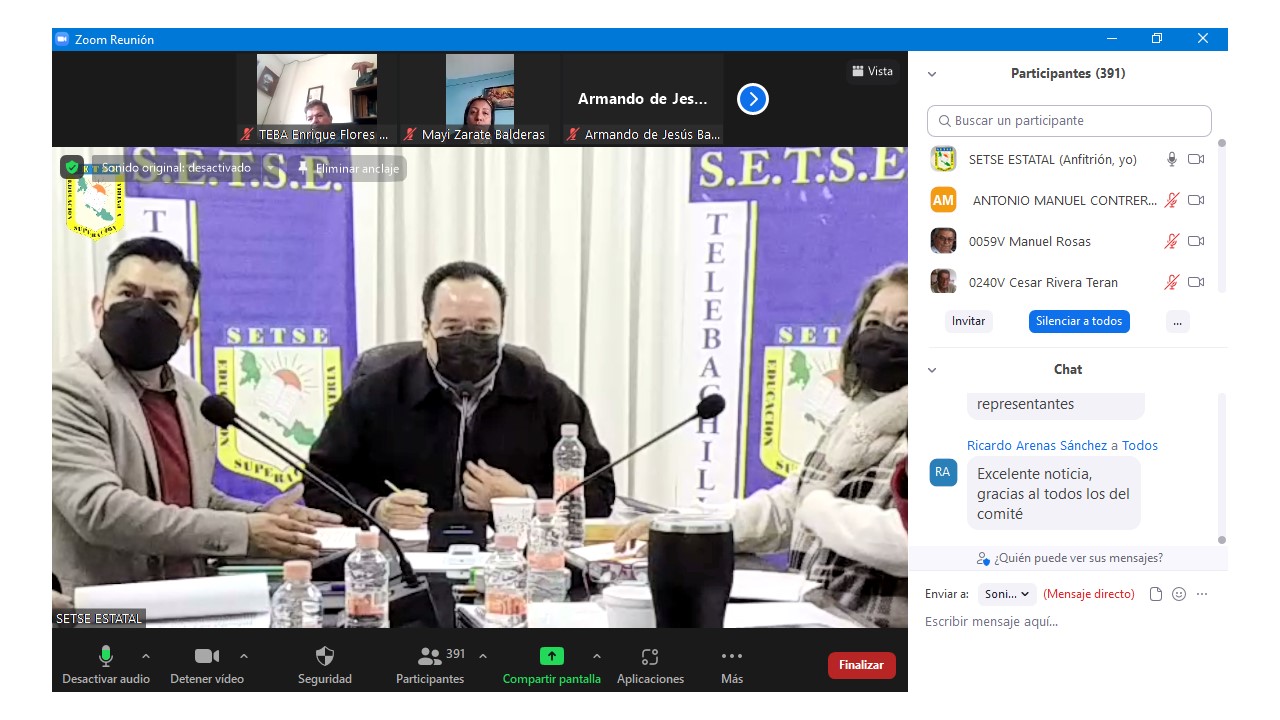Click the Buscar un participante search field
The width and height of the screenshot is (1280, 720).
click(x=1069, y=121)
